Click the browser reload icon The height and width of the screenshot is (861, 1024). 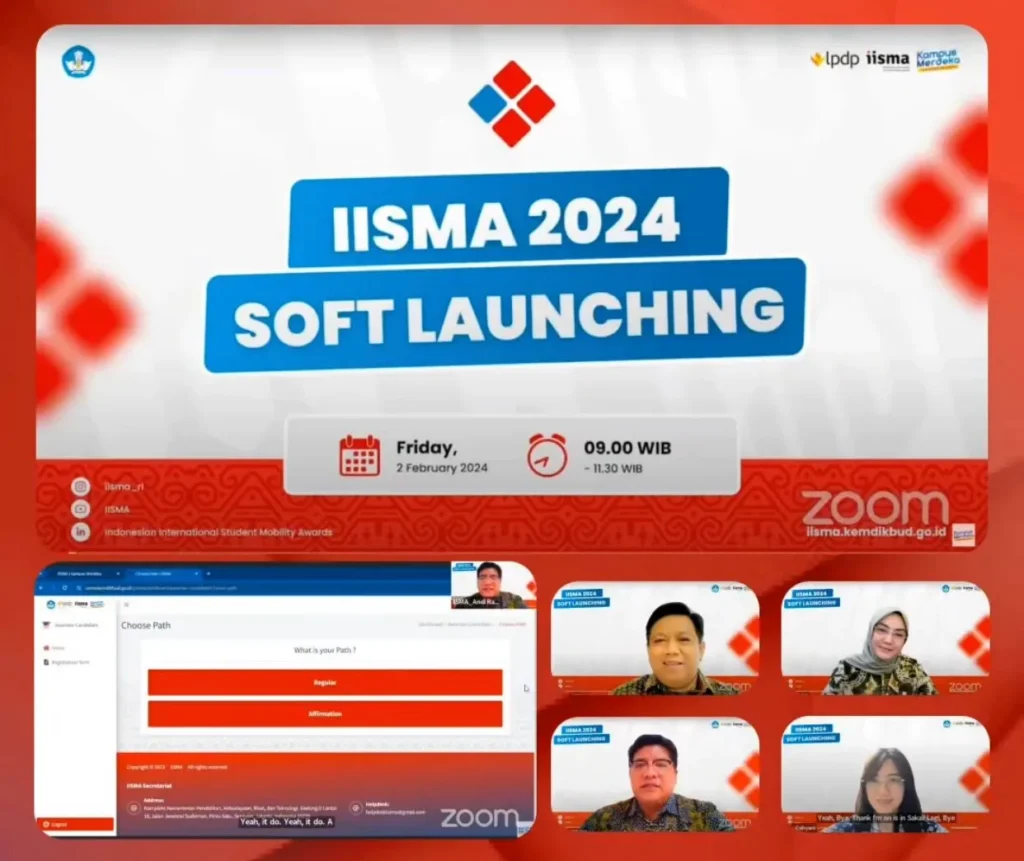pyautogui.click(x=65, y=588)
